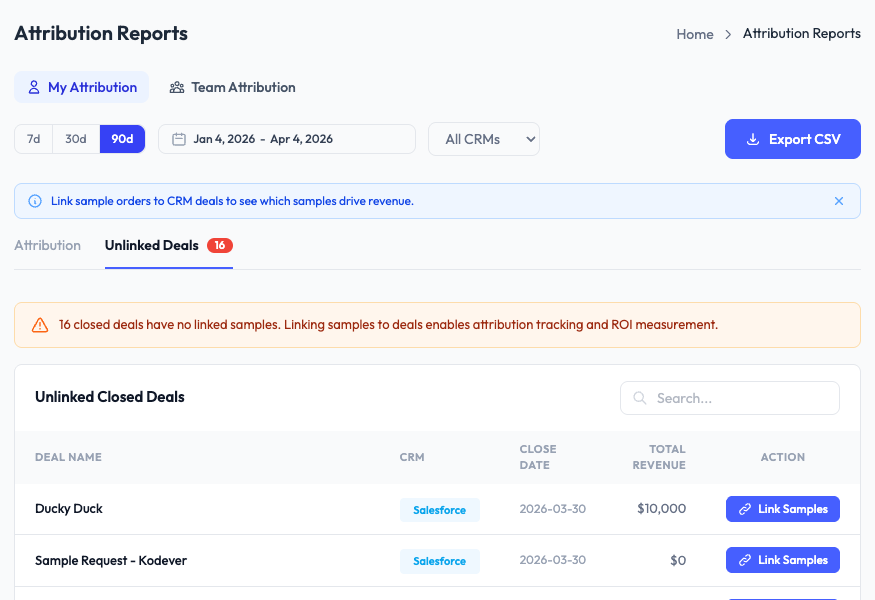Select the 7d time range option

[x=32, y=139]
